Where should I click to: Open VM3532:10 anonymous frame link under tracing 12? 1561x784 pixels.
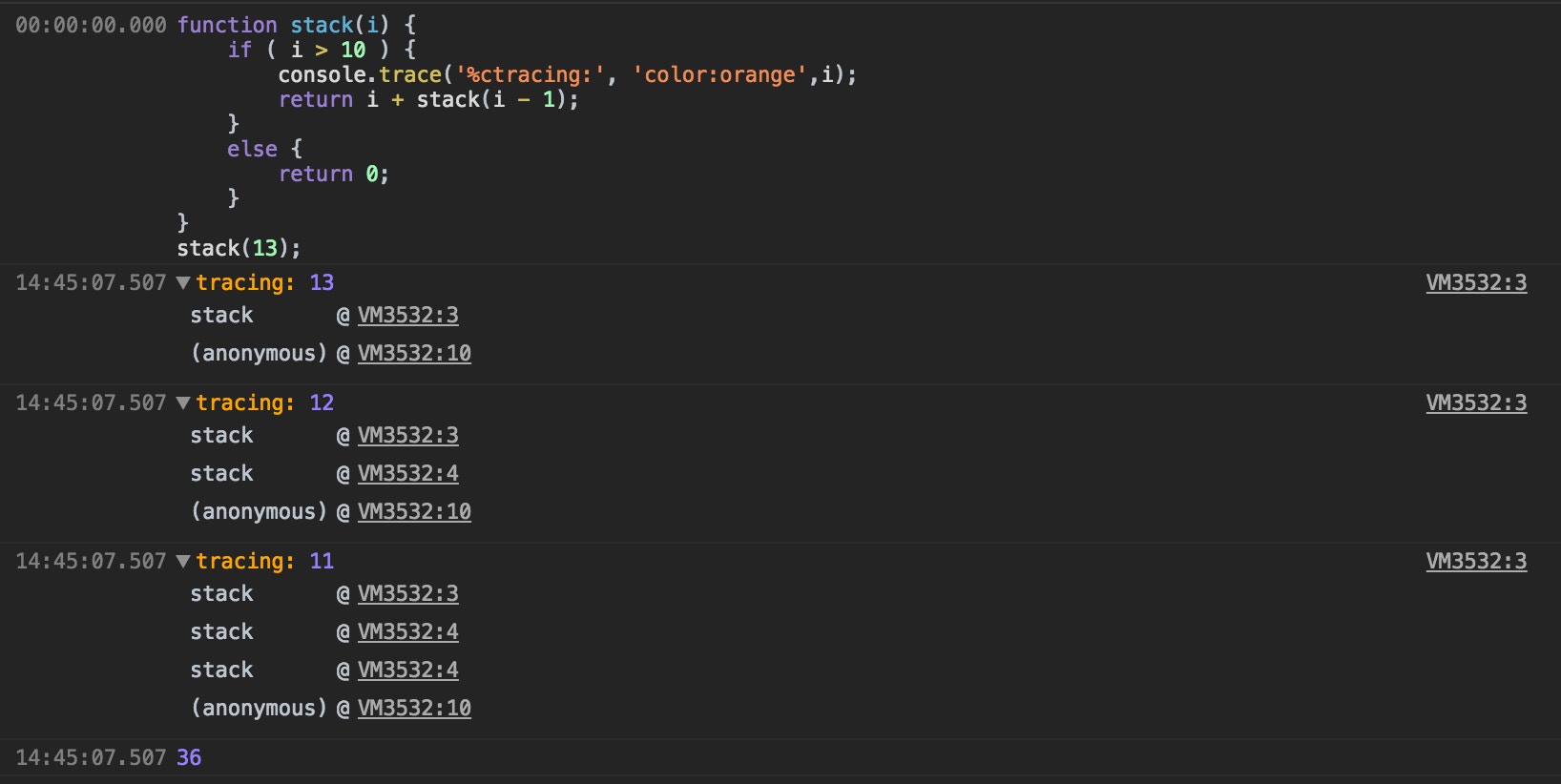point(414,512)
